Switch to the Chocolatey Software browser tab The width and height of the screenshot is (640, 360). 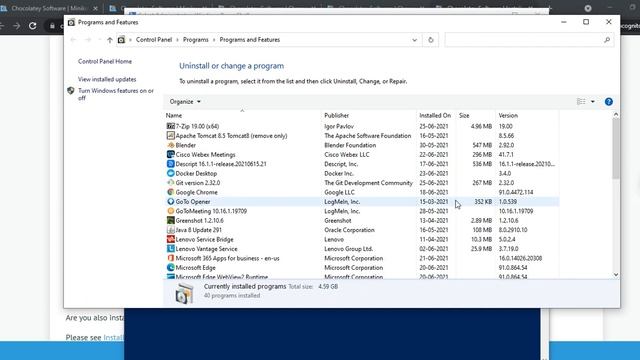[48, 8]
